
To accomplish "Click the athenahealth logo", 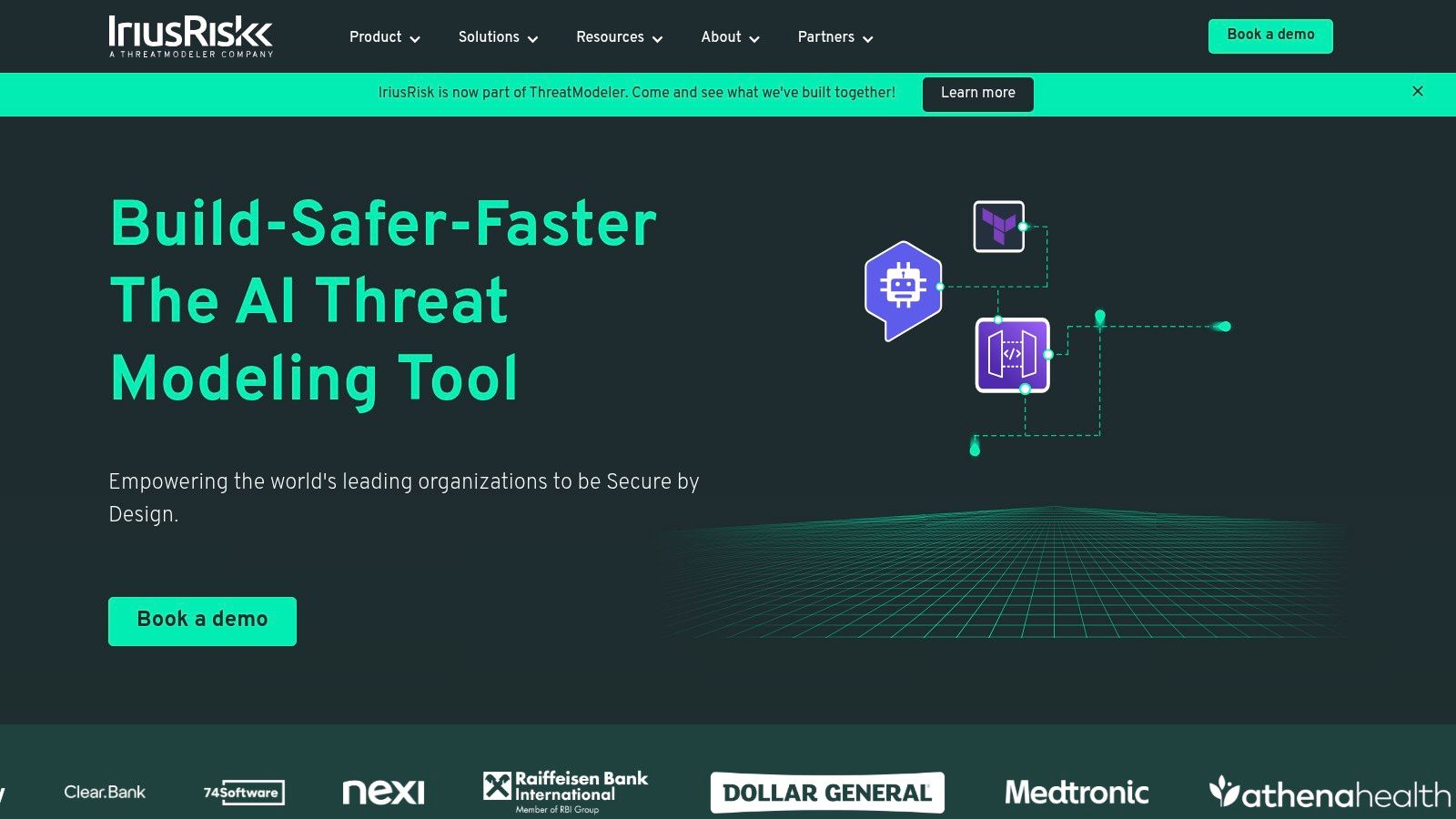I will click(x=1330, y=793).
